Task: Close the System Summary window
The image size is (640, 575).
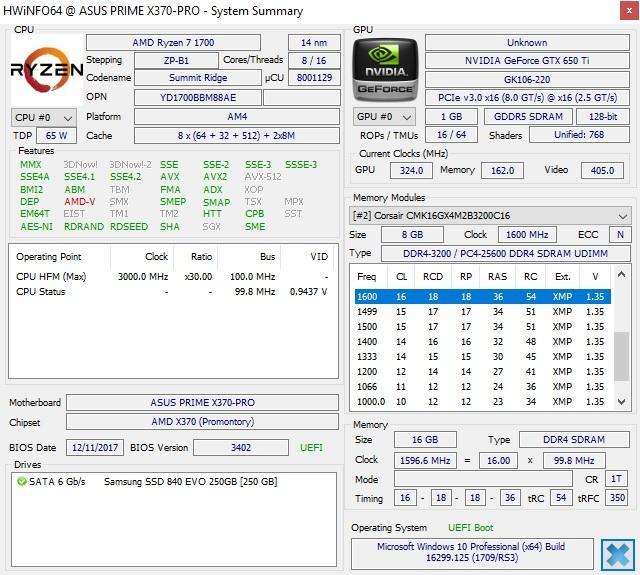Action: (629, 11)
